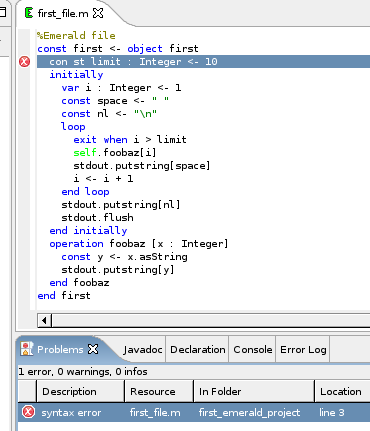The image size is (370, 431).
Task: Click the %Emerald file comment line
Action: [x=76, y=35]
